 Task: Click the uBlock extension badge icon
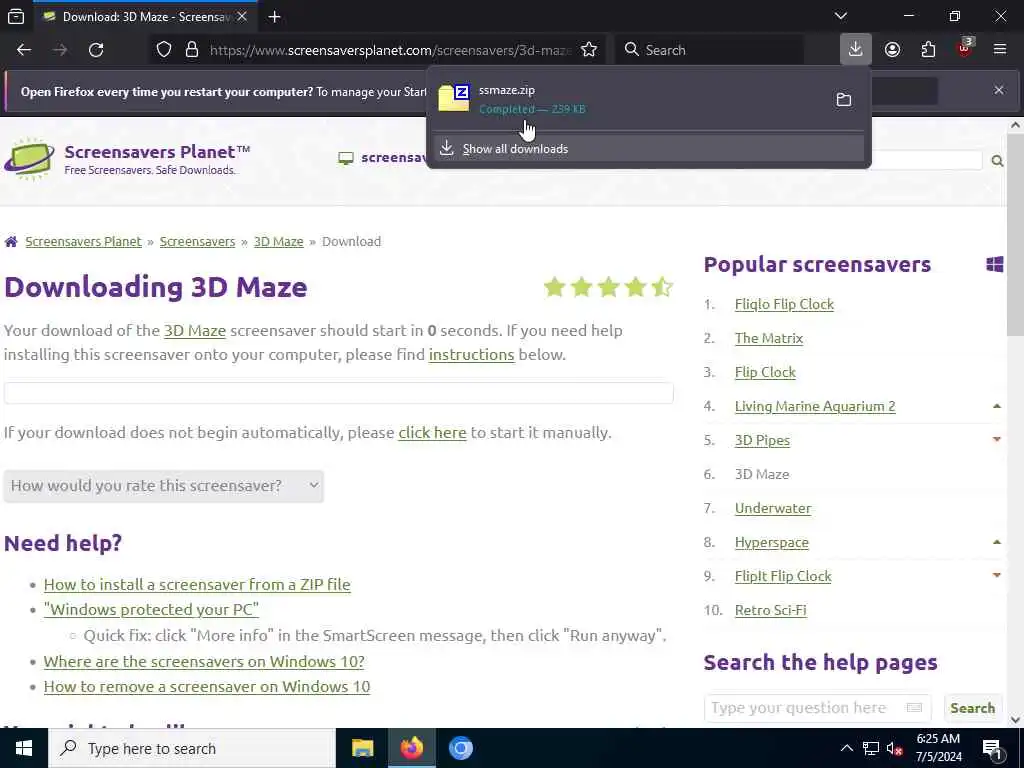pos(964,49)
